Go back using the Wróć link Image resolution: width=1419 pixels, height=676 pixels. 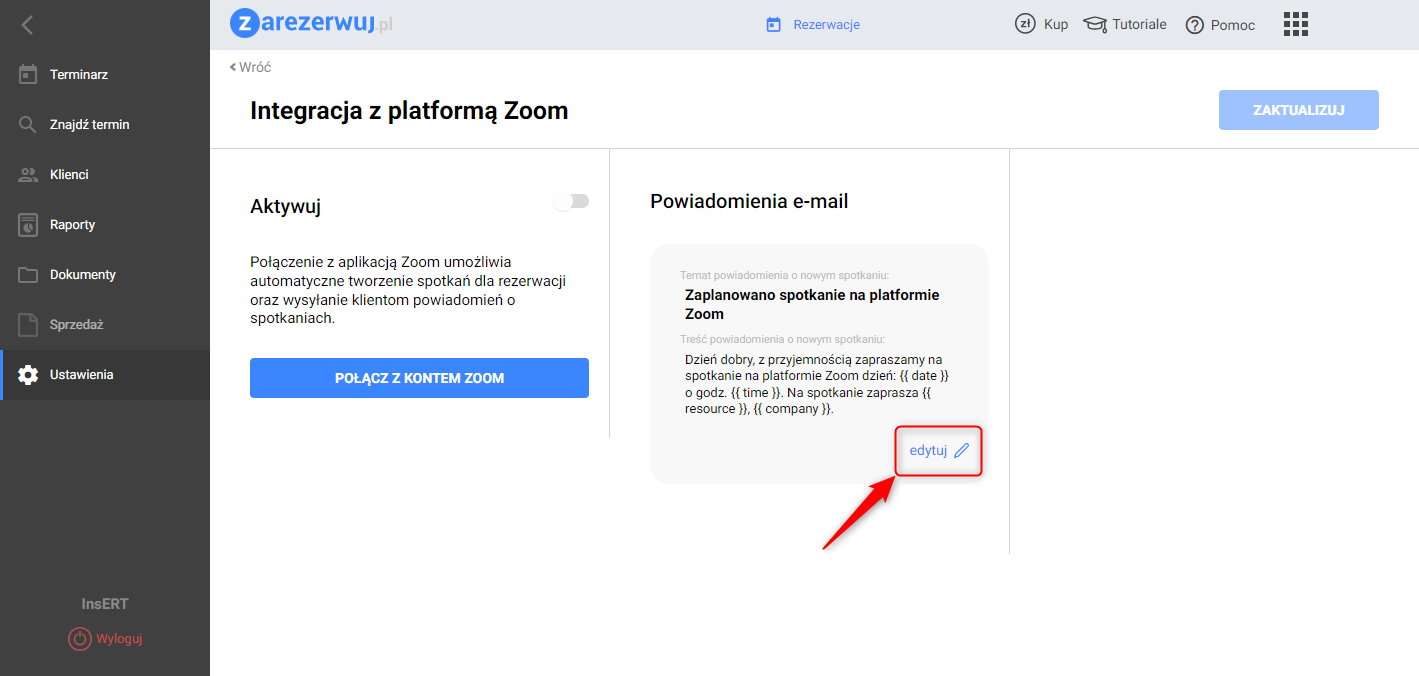tap(250, 67)
